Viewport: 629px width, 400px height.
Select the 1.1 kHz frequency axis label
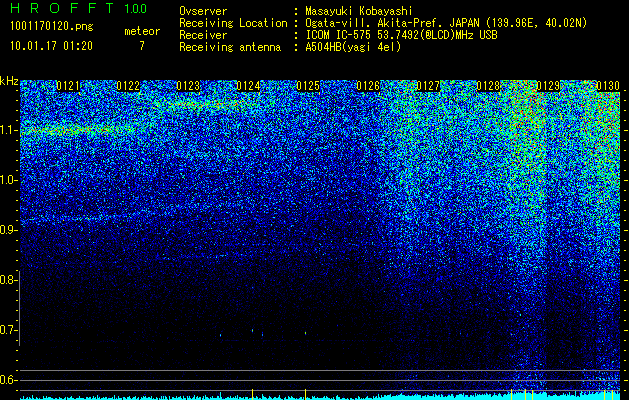click(7, 130)
